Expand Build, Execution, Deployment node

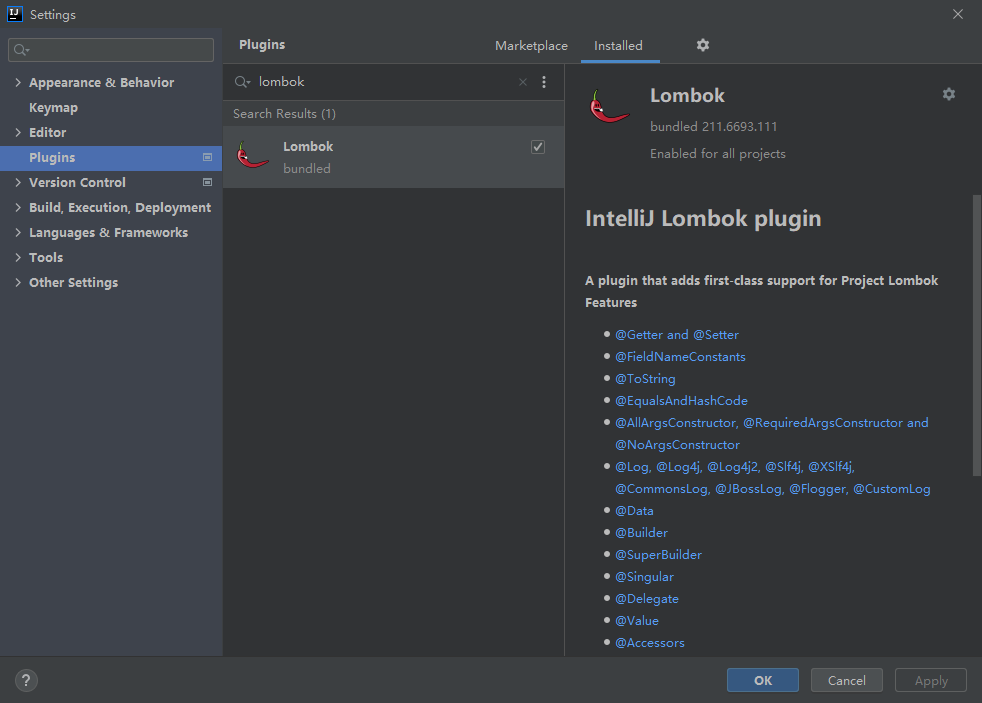pyautogui.click(x=18, y=208)
